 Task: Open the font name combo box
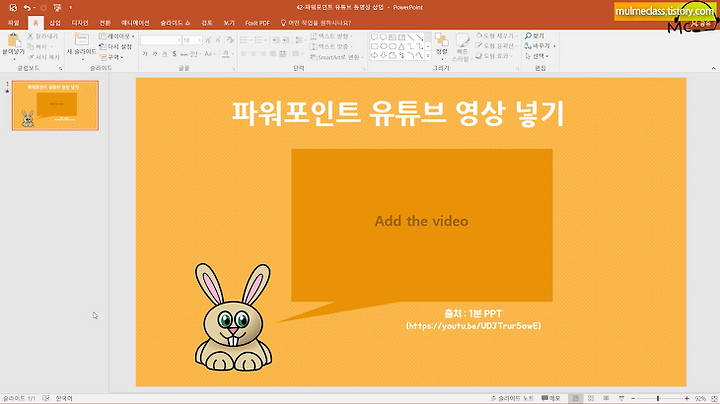tap(161, 40)
